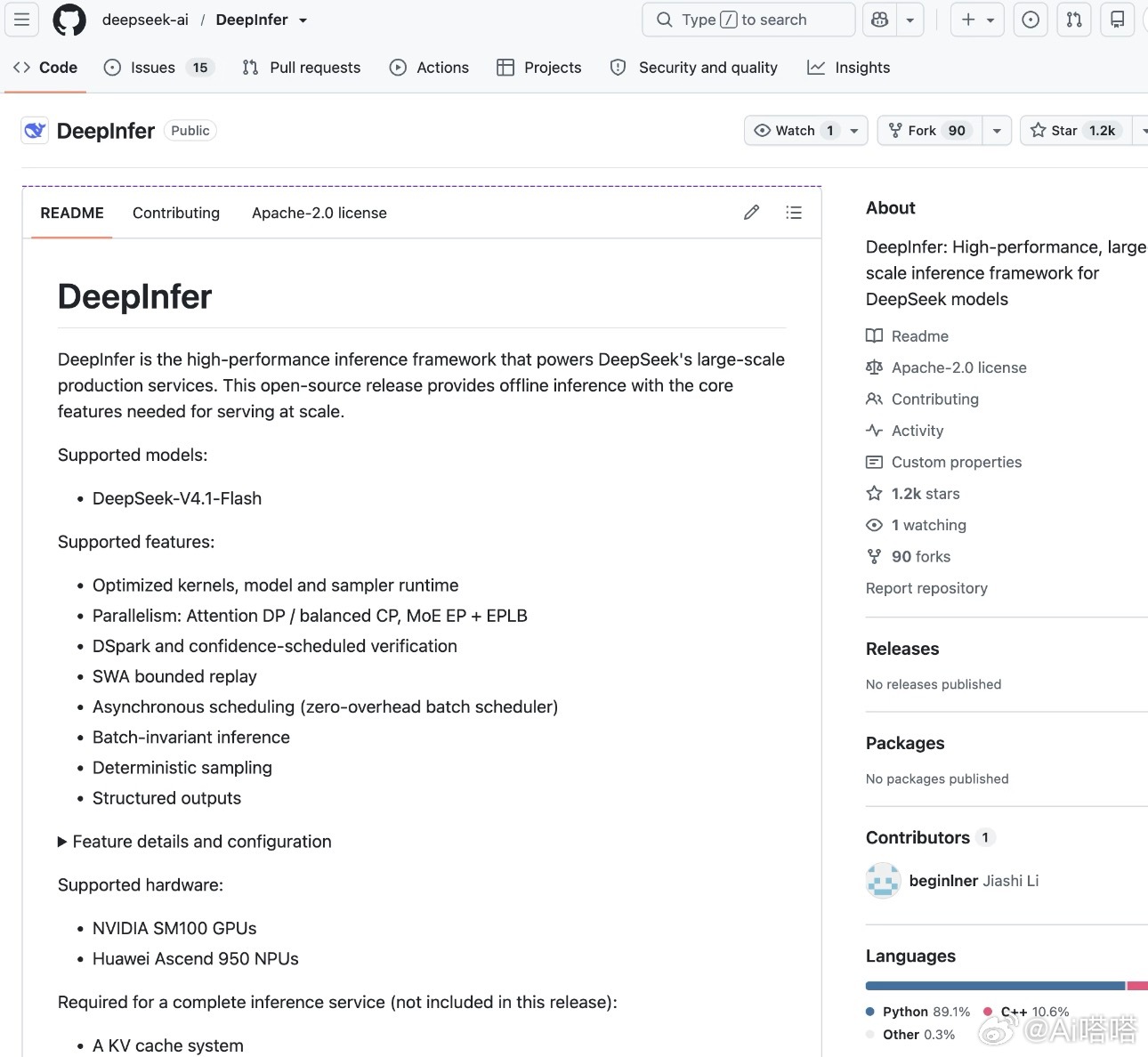
Task: View the Insights tab
Action: (849, 68)
